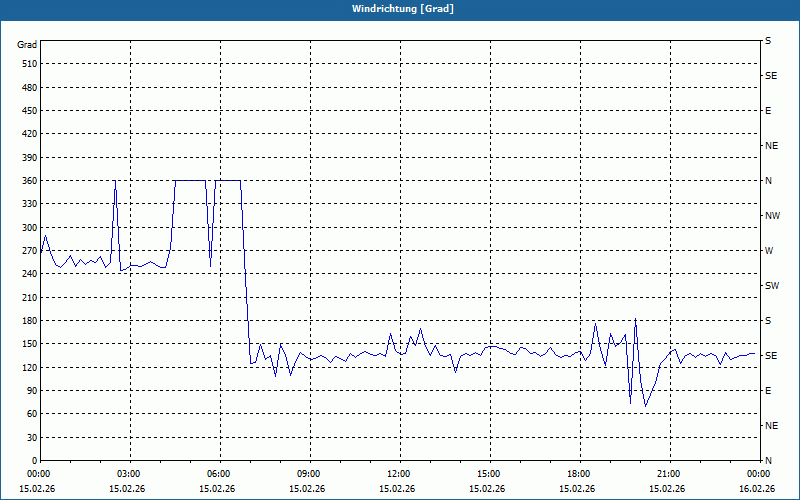The height and width of the screenshot is (500, 800).
Task: Select the 15.02.26 date under 12:00
Action: (x=397, y=489)
